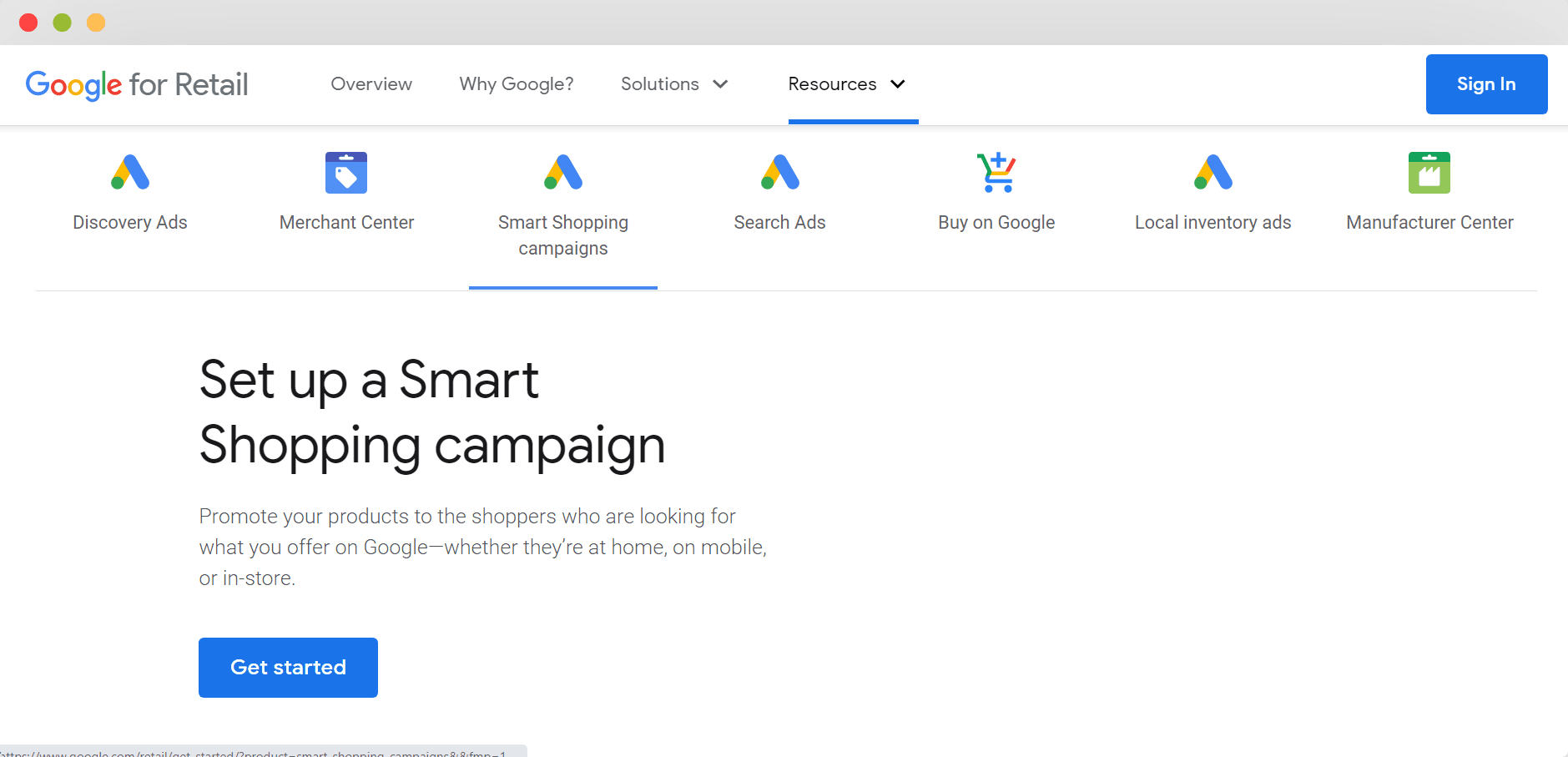This screenshot has height=757, width=1568.
Task: Switch to Local inventory ads tab label
Action: pos(1213,222)
